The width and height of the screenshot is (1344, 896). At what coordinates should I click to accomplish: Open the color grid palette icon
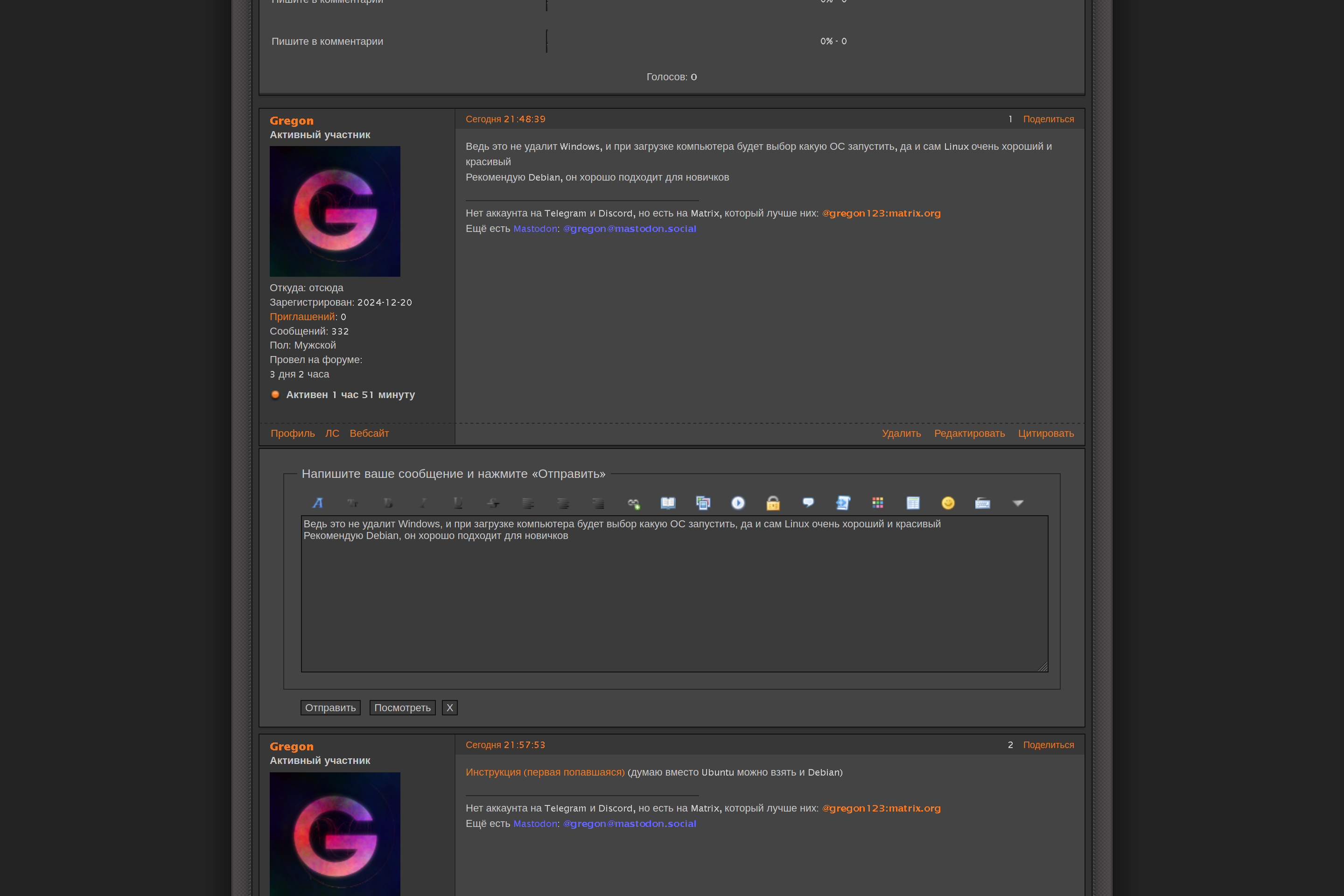(878, 503)
